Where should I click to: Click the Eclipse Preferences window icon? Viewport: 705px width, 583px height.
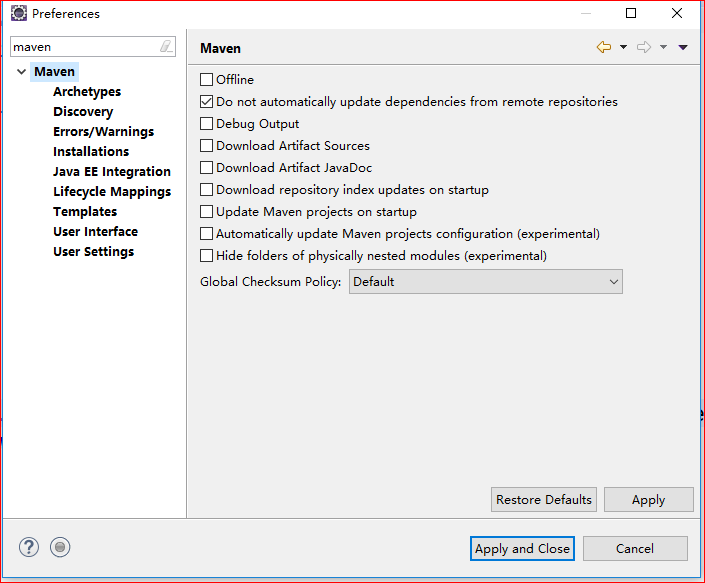(x=19, y=13)
